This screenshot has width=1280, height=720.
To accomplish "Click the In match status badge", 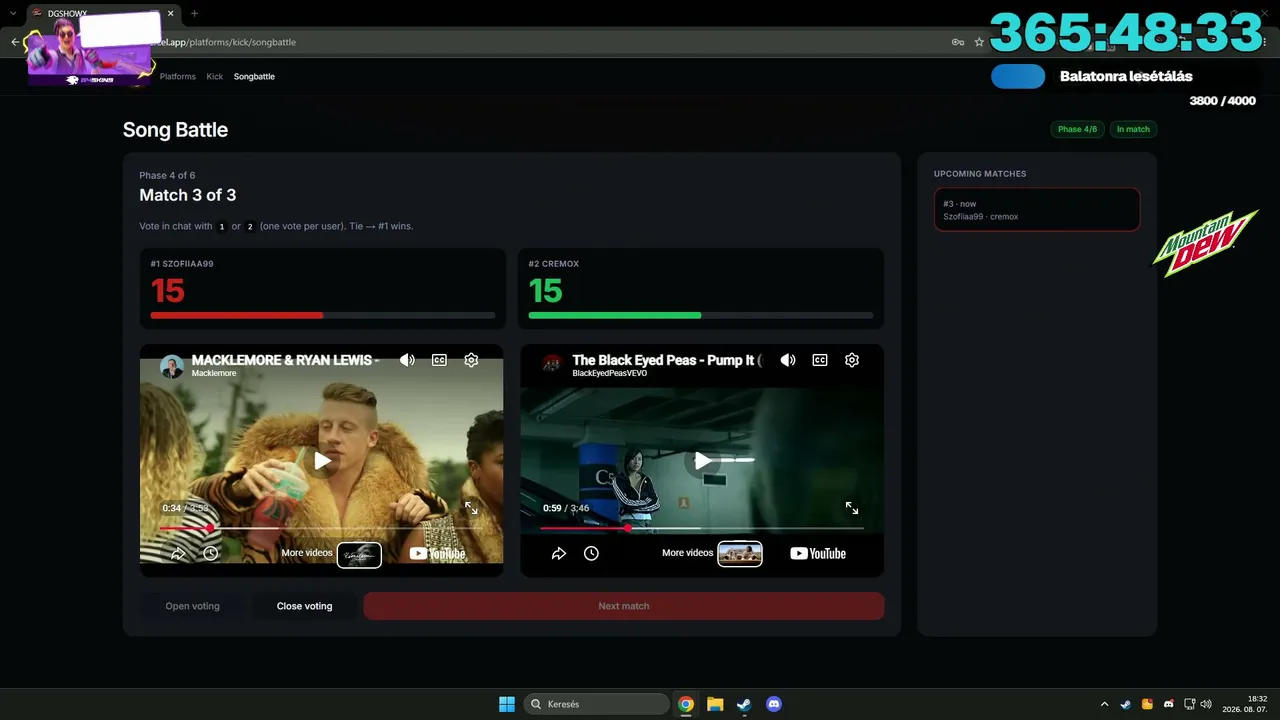I will (x=1133, y=129).
